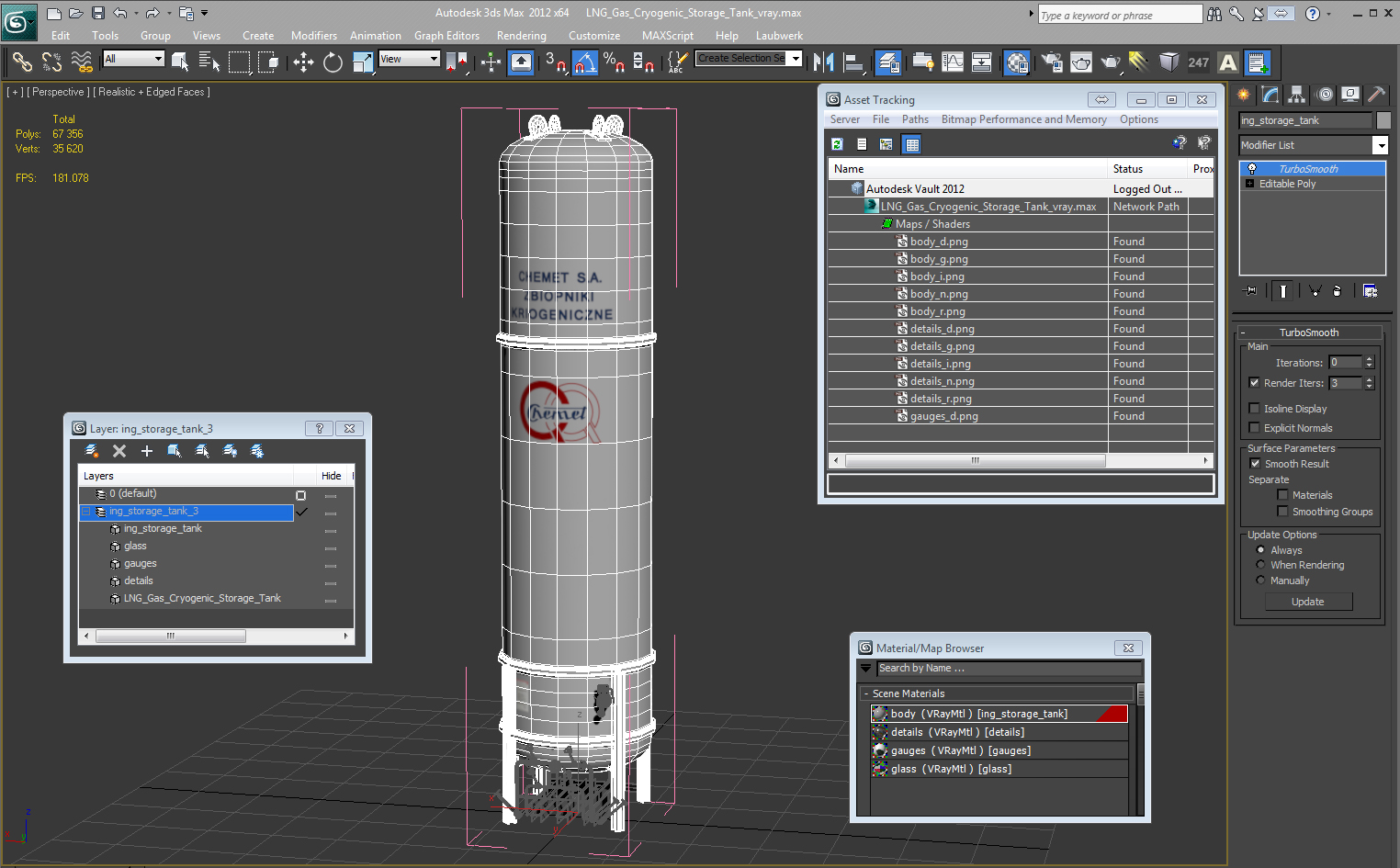Open the Modifier List dropdown
1400x868 pixels.
coord(1380,145)
